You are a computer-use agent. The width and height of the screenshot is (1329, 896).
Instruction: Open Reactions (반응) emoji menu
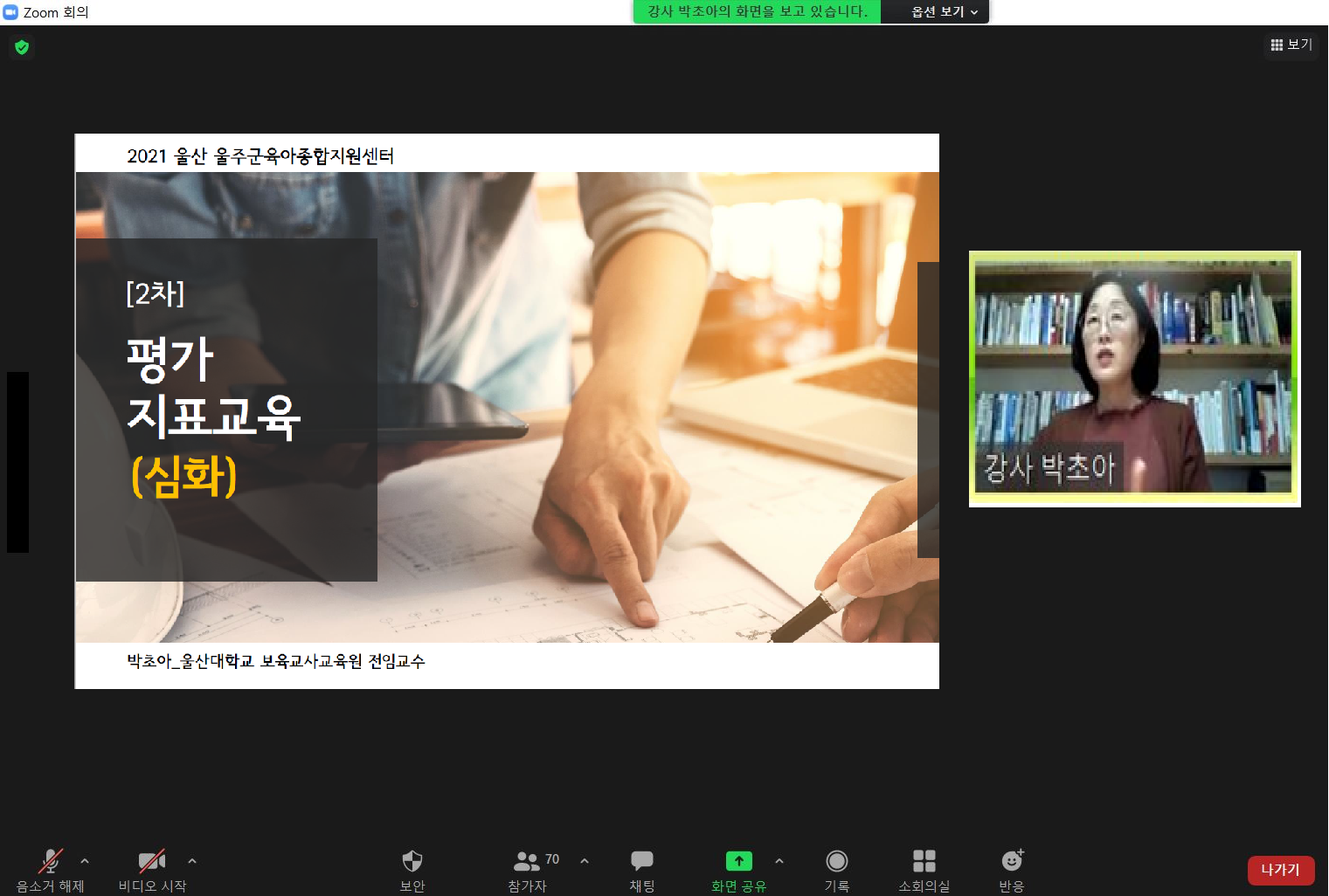click(x=1012, y=870)
